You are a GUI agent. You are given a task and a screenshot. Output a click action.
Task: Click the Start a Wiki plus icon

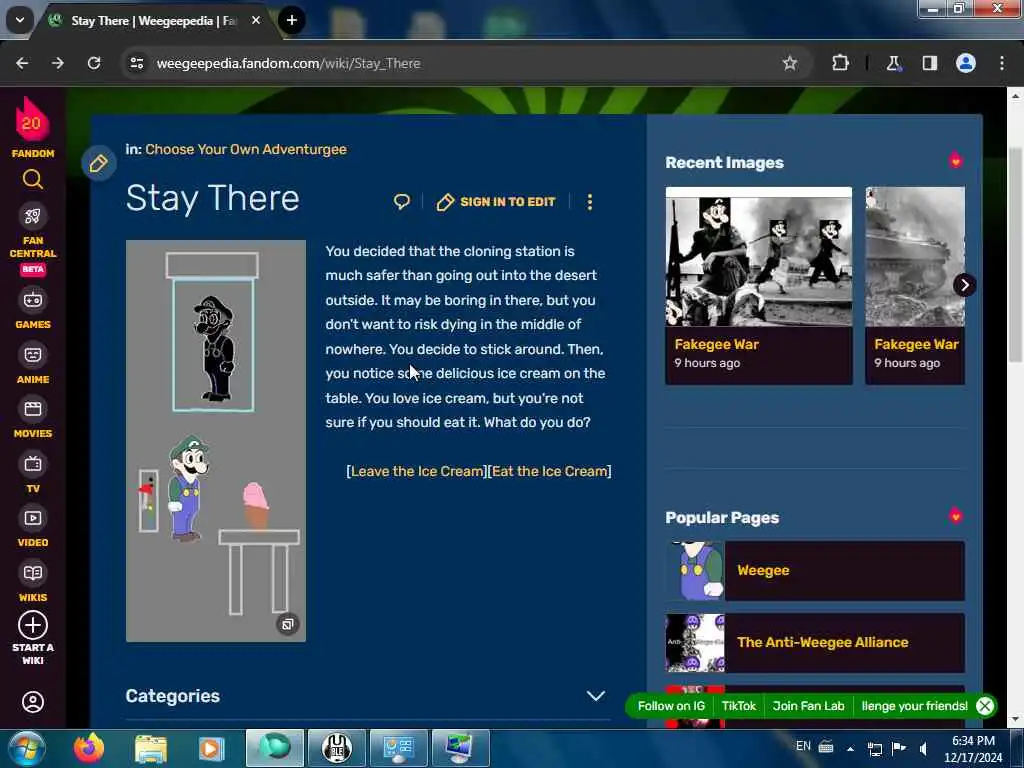tap(33, 625)
